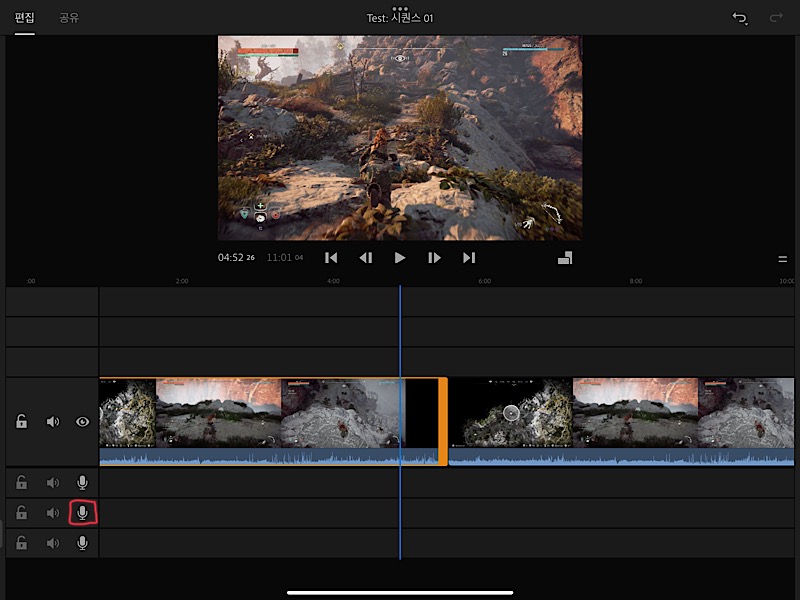
Task: Step forward one frame
Action: pos(434,258)
